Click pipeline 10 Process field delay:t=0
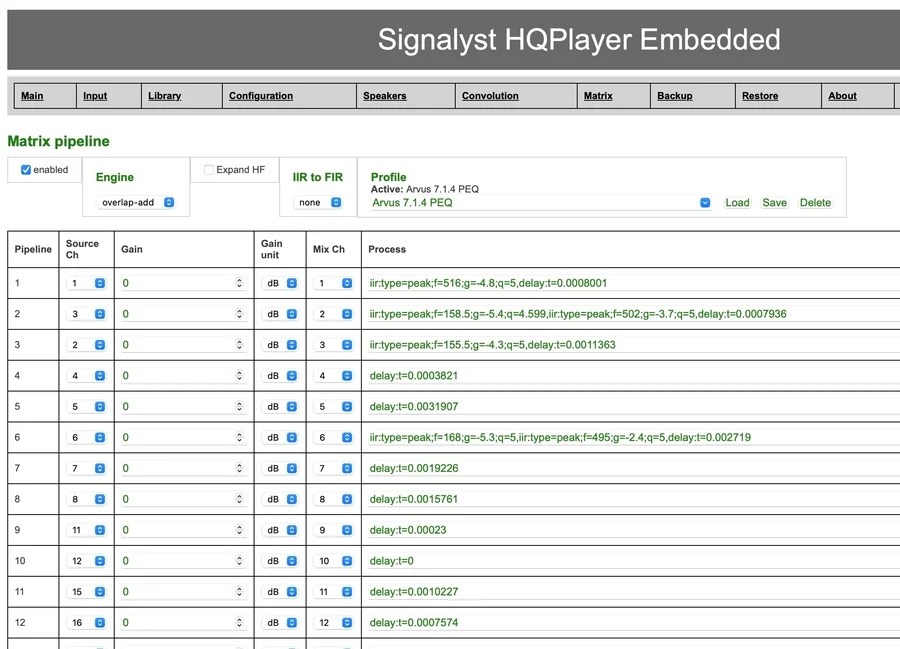Image resolution: width=900 pixels, height=649 pixels. pos(630,561)
